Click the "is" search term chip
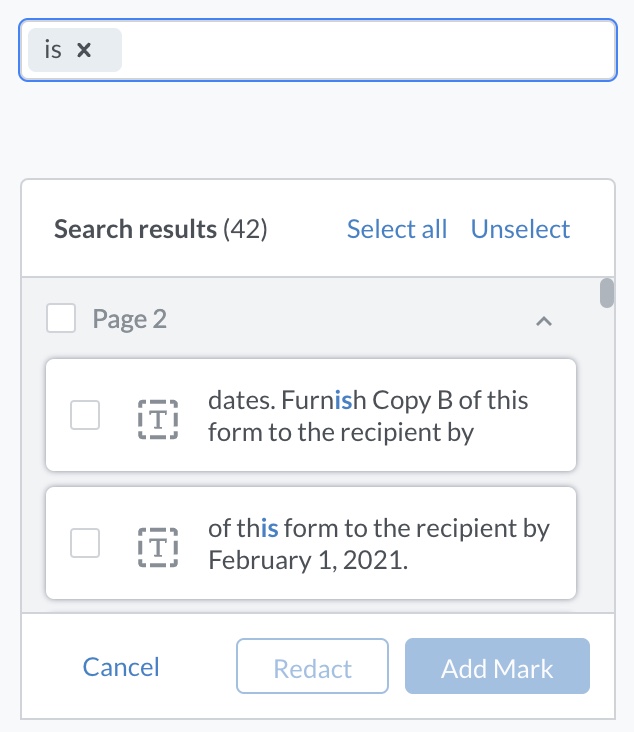Image resolution: width=634 pixels, height=732 pixels. click(75, 50)
